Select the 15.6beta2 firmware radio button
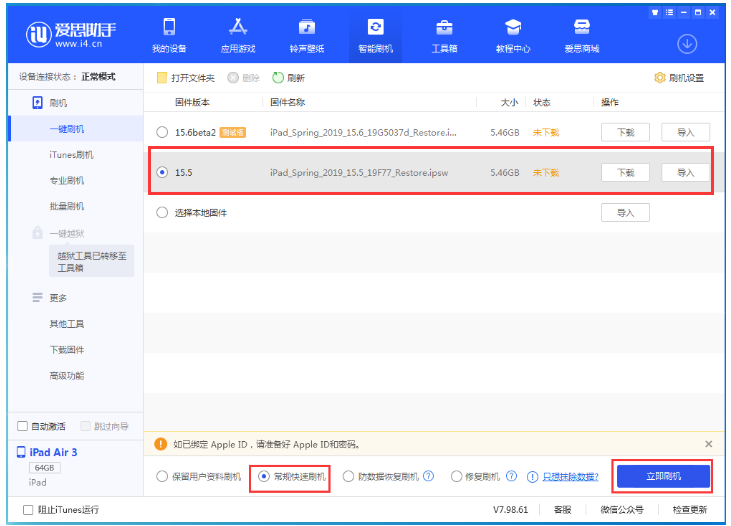The width and height of the screenshot is (731, 526). tap(162, 132)
